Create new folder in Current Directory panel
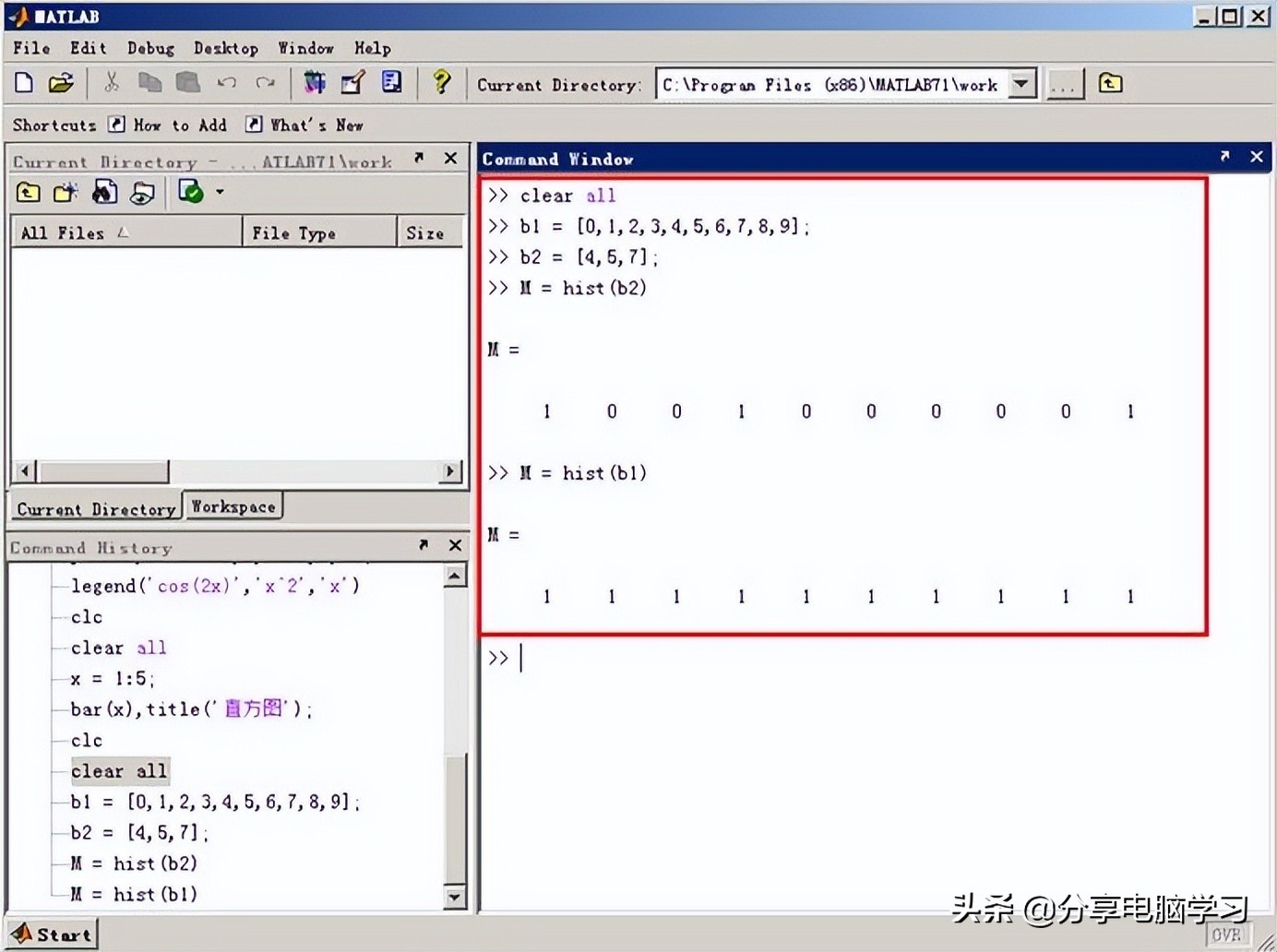 pyautogui.click(x=66, y=192)
